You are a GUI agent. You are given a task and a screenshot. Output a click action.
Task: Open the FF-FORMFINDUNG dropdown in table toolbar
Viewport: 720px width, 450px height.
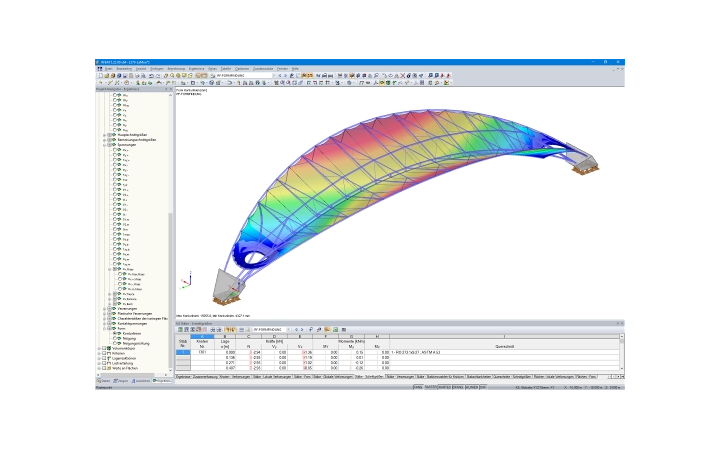point(288,330)
